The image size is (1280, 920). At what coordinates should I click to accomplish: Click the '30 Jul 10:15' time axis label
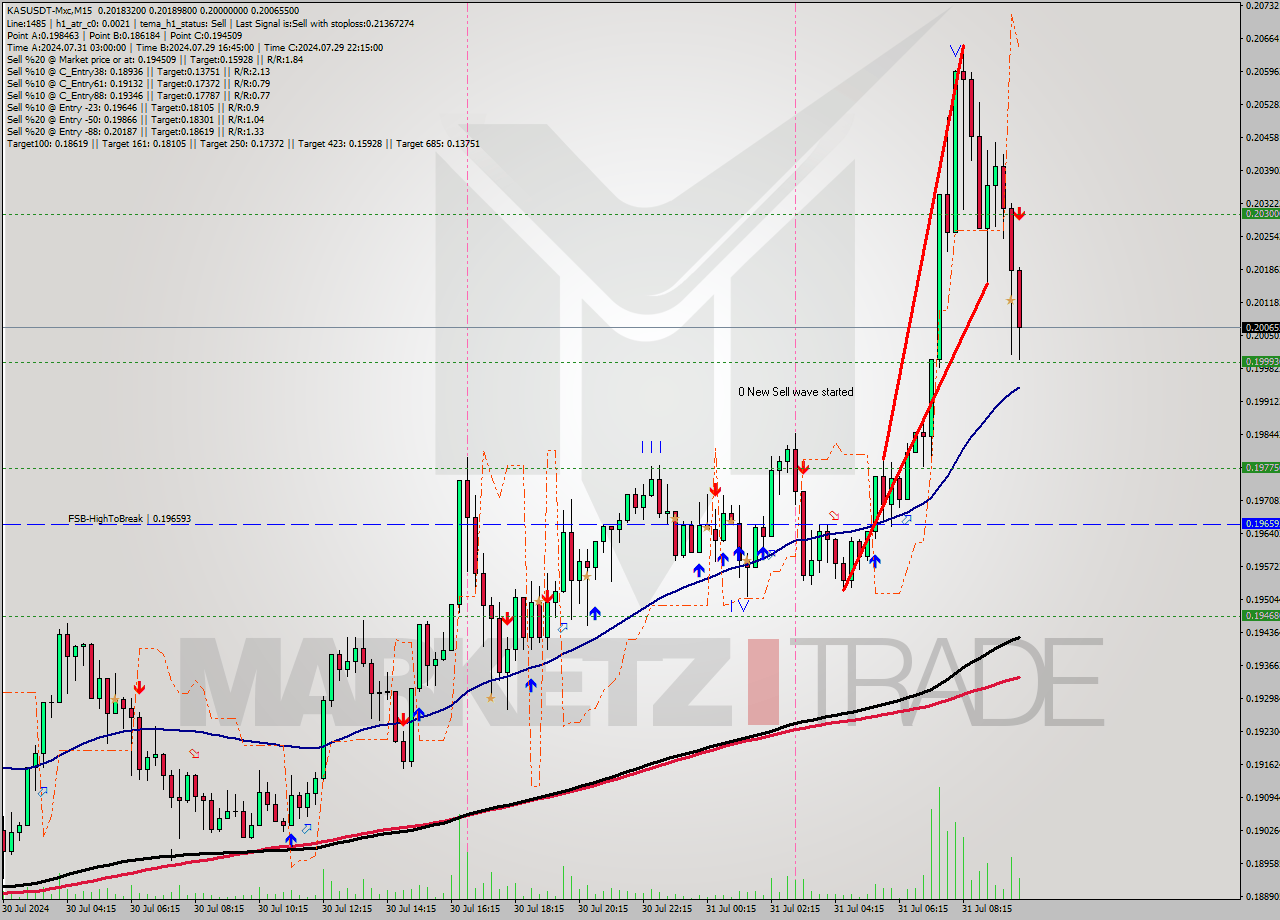click(x=283, y=910)
